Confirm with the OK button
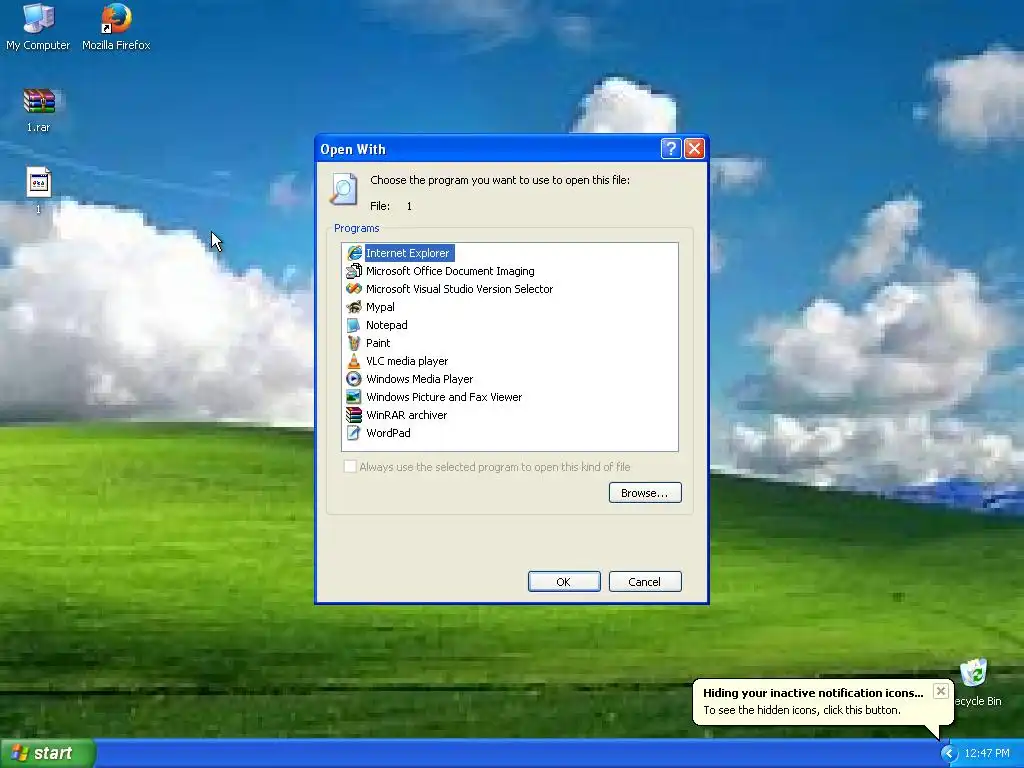This screenshot has width=1024, height=768. coord(564,581)
